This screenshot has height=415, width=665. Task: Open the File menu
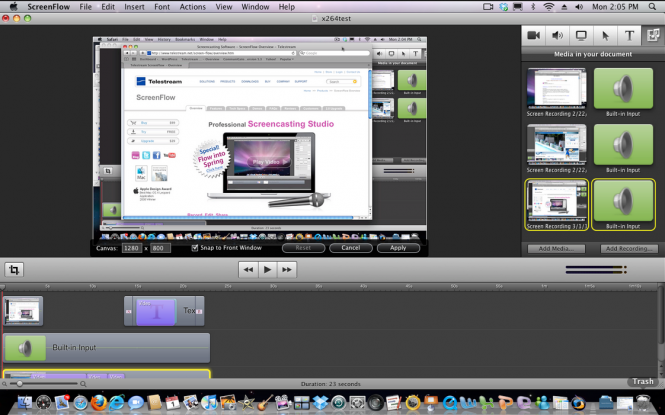coord(85,7)
